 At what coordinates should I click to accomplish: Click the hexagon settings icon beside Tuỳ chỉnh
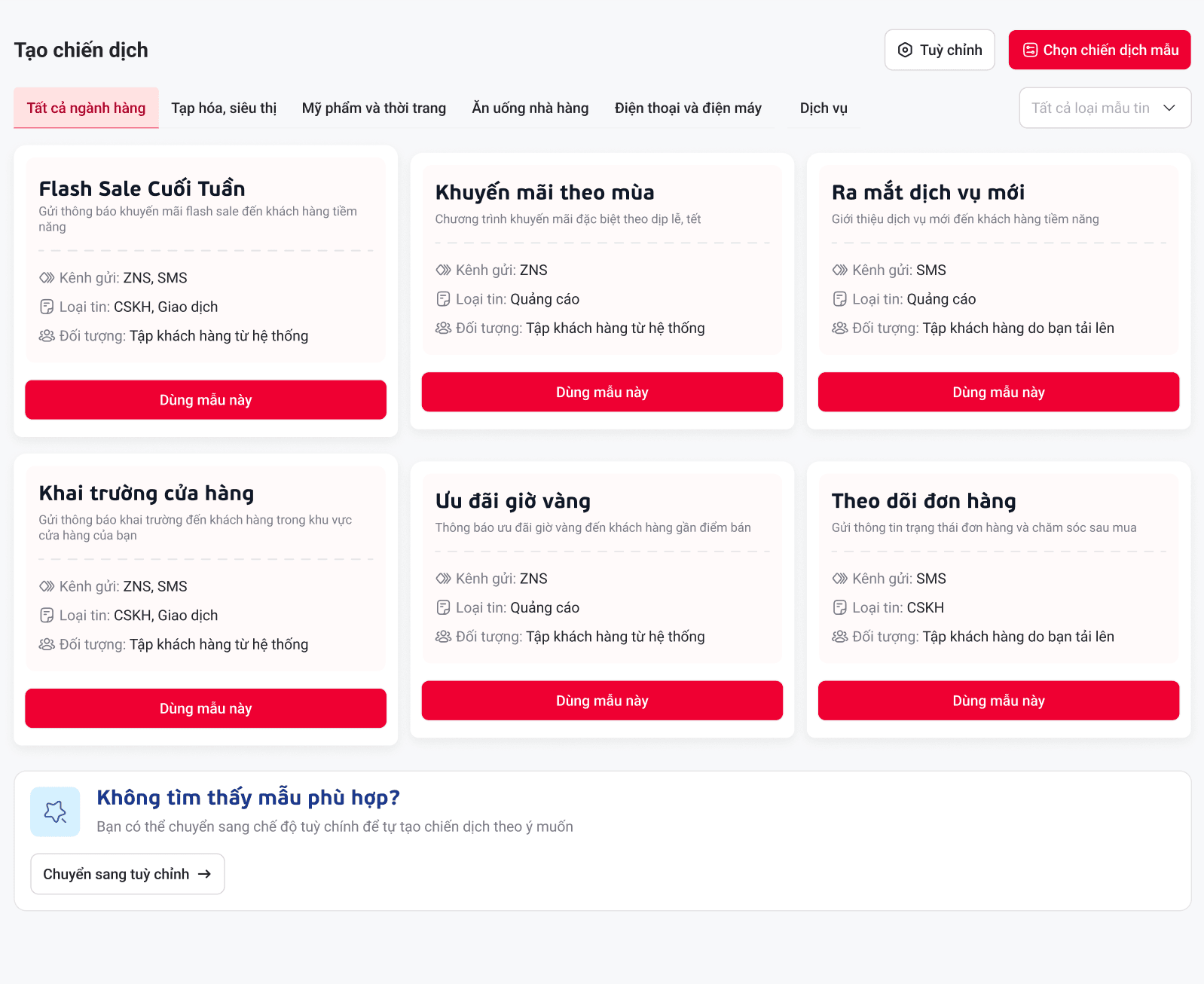click(x=905, y=50)
